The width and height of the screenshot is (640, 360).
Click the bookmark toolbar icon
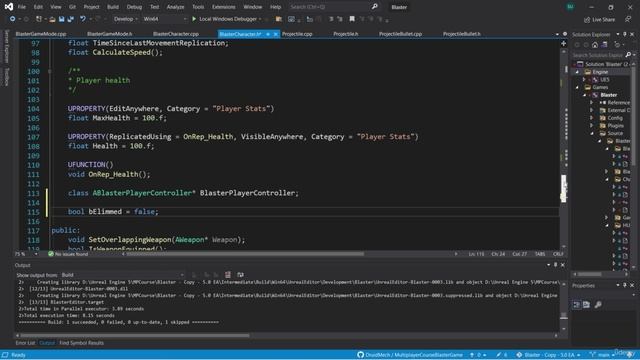(352, 19)
